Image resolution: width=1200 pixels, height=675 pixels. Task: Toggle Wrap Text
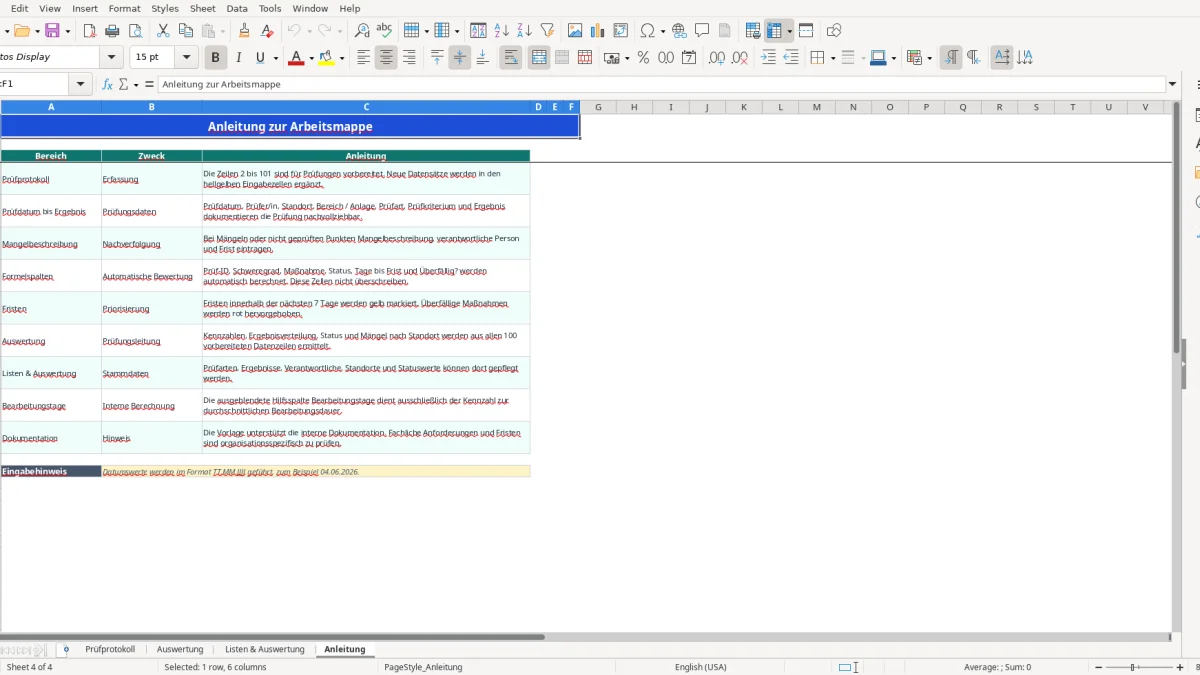[x=511, y=58]
